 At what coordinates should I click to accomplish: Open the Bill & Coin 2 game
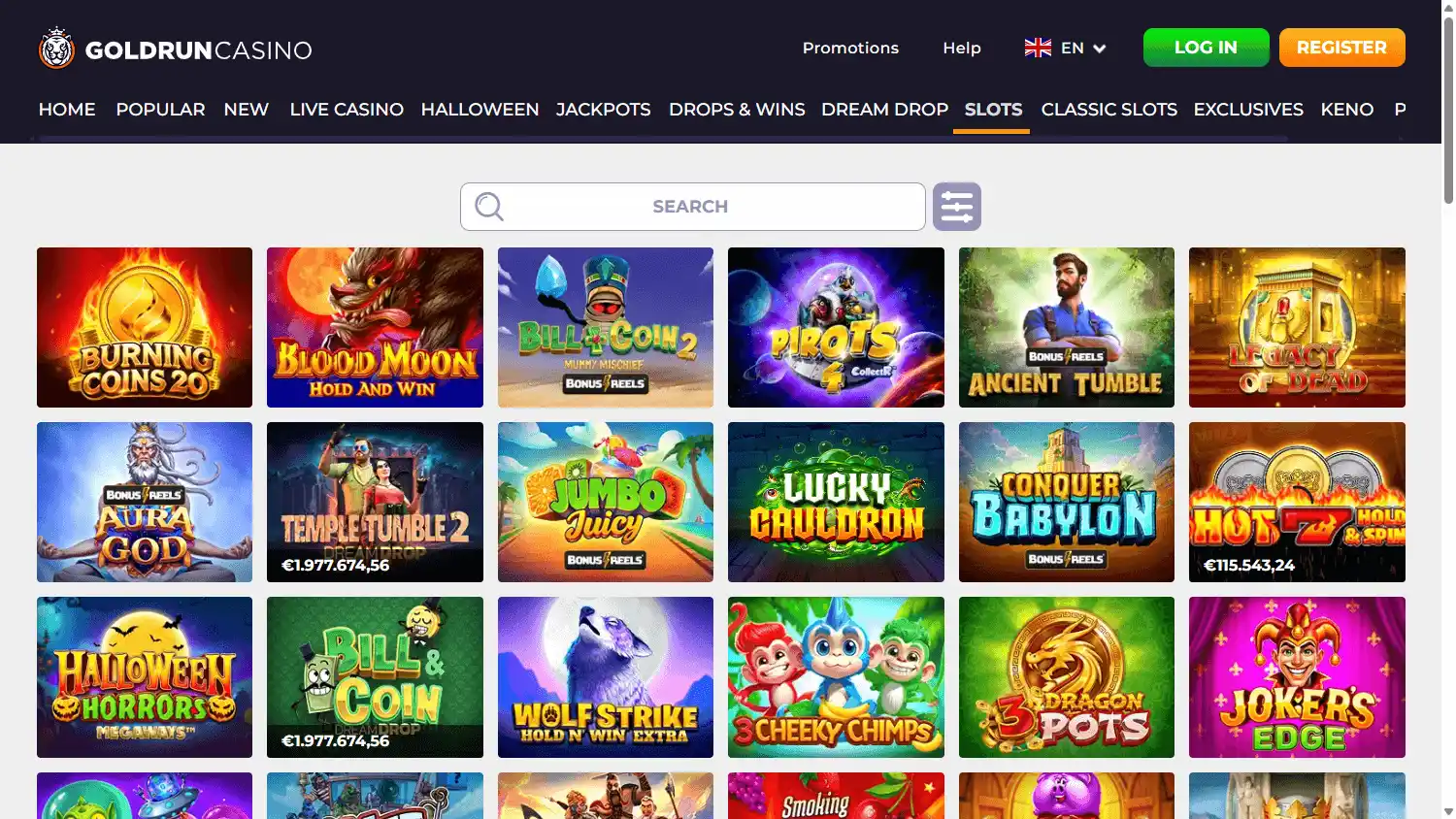point(606,328)
